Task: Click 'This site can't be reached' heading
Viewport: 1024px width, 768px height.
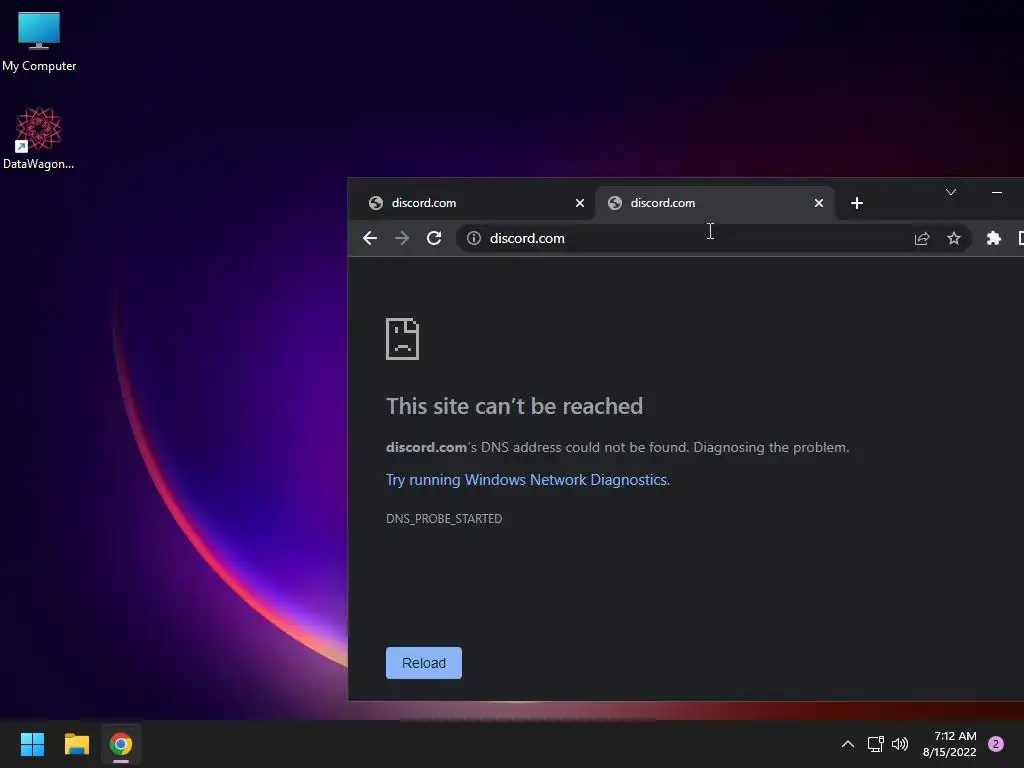Action: click(x=515, y=406)
